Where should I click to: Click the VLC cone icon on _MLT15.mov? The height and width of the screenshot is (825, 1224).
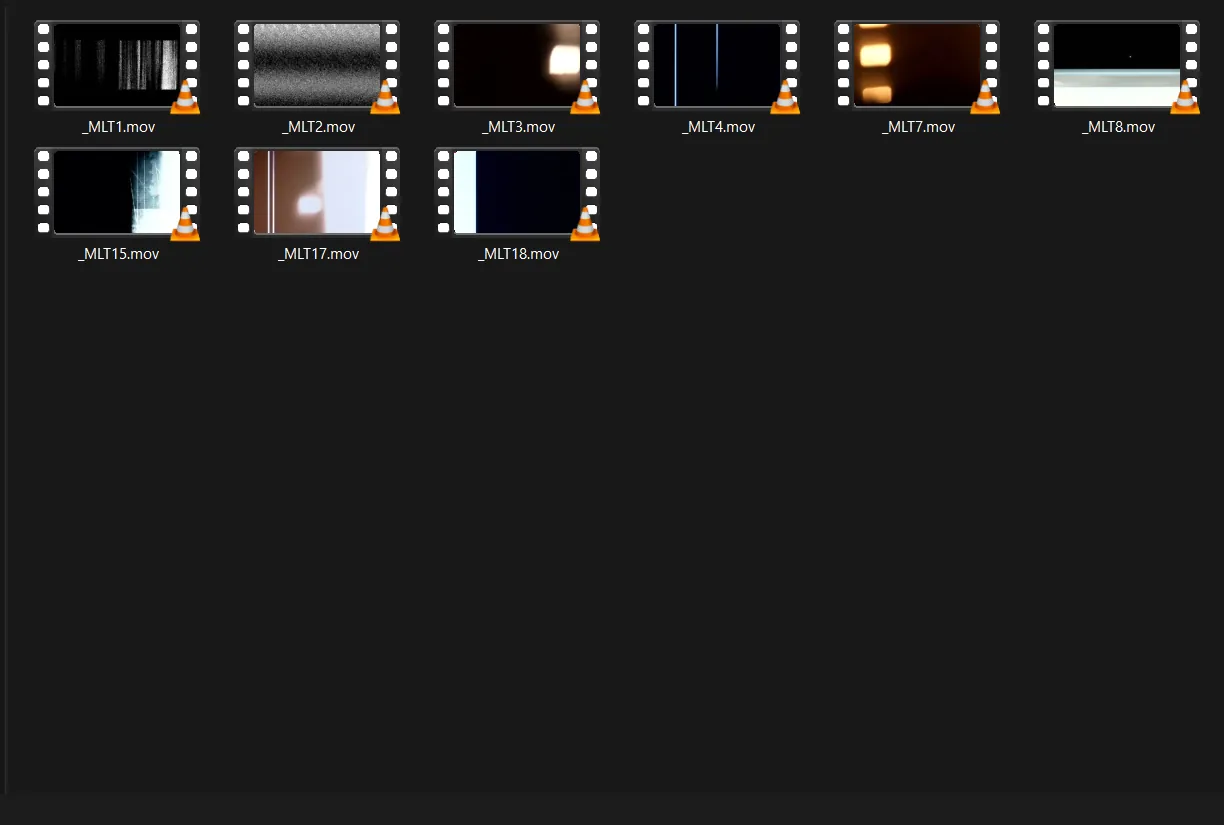[x=185, y=226]
